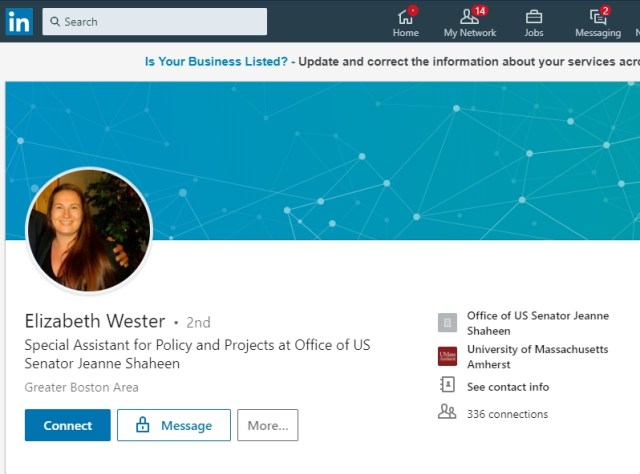Click the contact info card icon
The height and width of the screenshot is (474, 640).
tap(447, 386)
